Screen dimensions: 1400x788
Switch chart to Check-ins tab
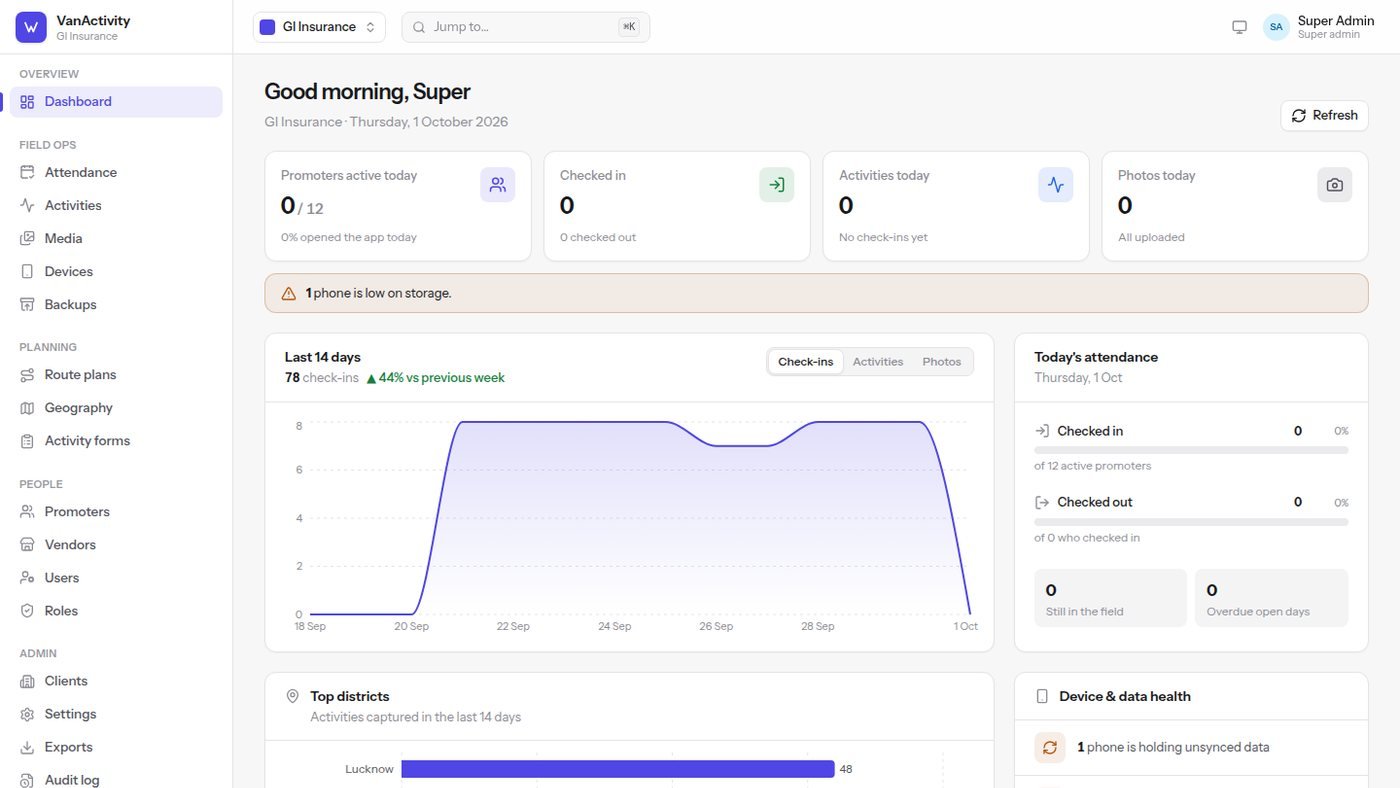pyautogui.click(x=806, y=362)
